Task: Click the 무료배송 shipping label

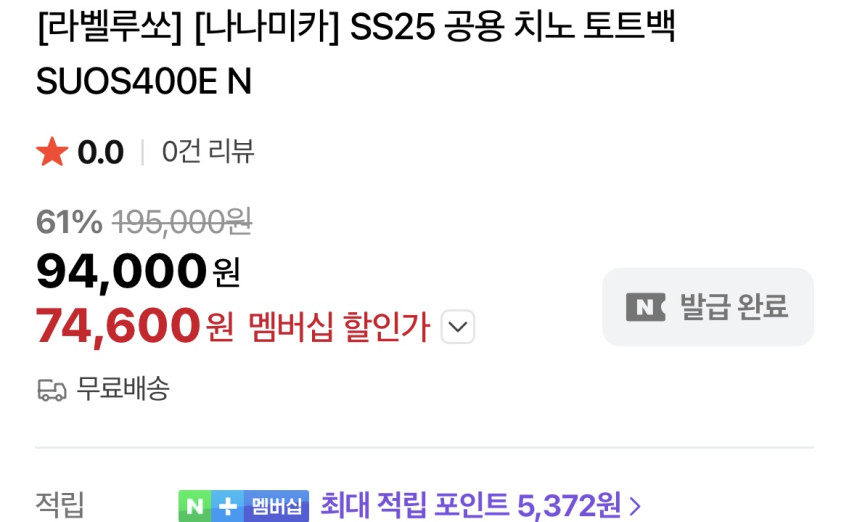Action: pyautogui.click(x=123, y=389)
